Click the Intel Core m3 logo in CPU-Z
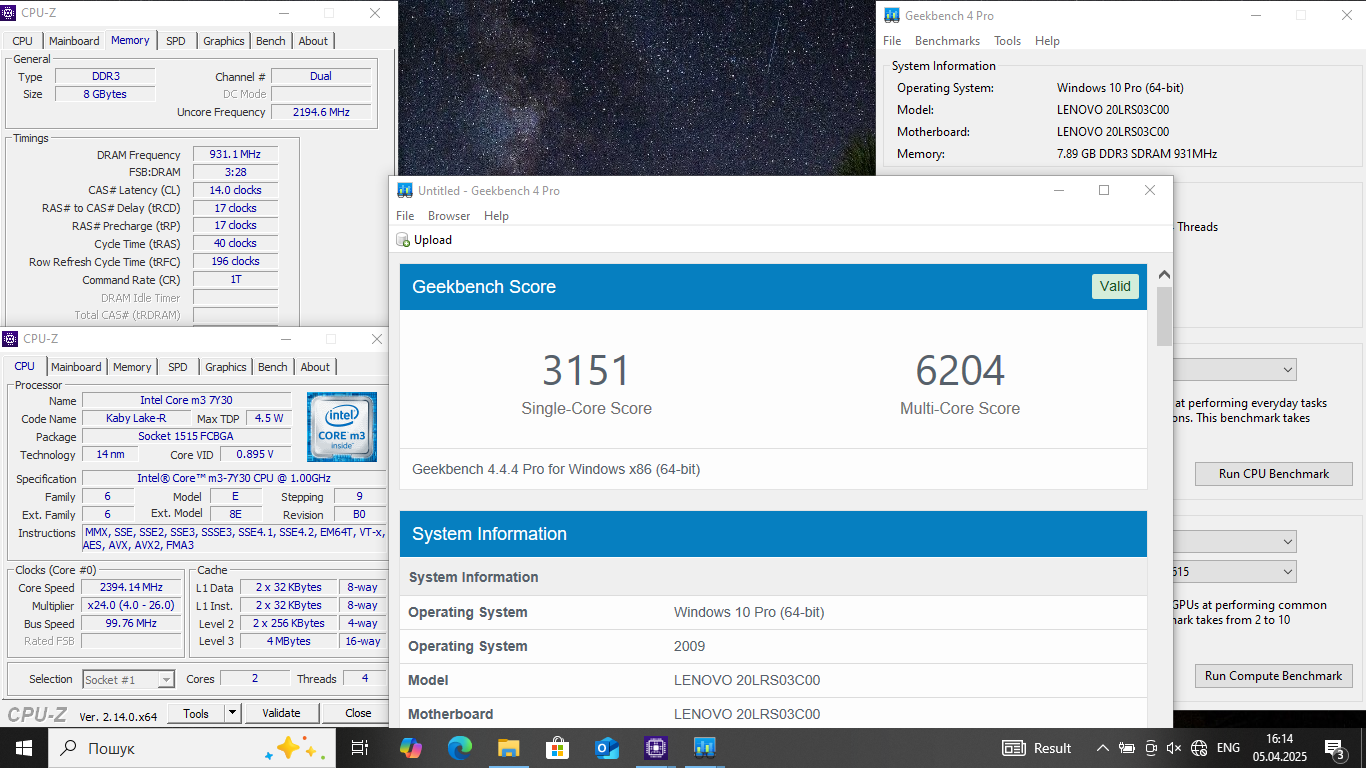Image resolution: width=1366 pixels, height=768 pixels. pyautogui.click(x=342, y=427)
